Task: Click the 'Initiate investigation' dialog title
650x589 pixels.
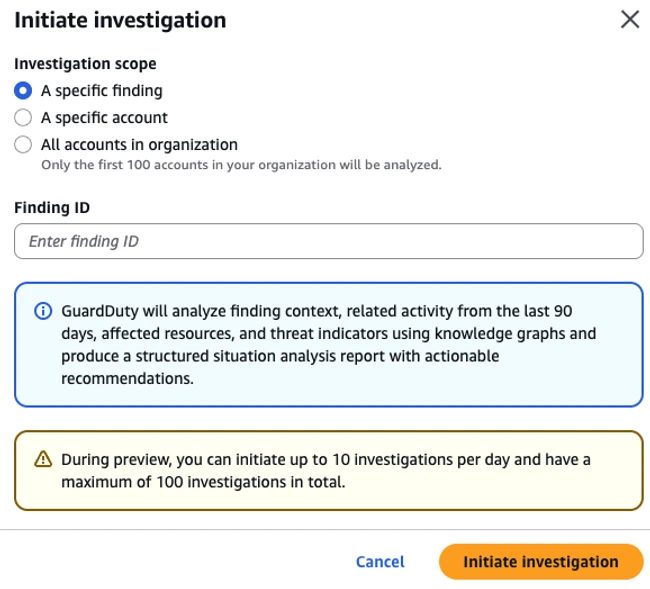Action: pos(120,20)
